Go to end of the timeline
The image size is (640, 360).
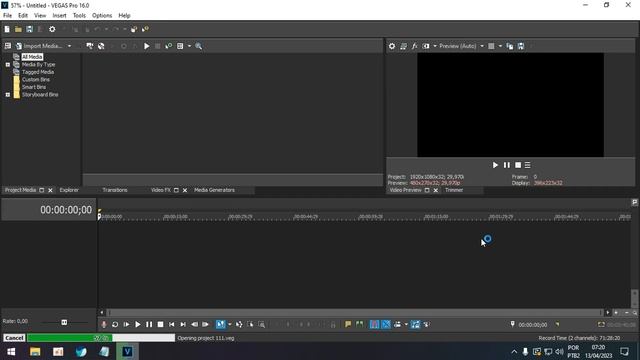pyautogui.click(x=183, y=324)
